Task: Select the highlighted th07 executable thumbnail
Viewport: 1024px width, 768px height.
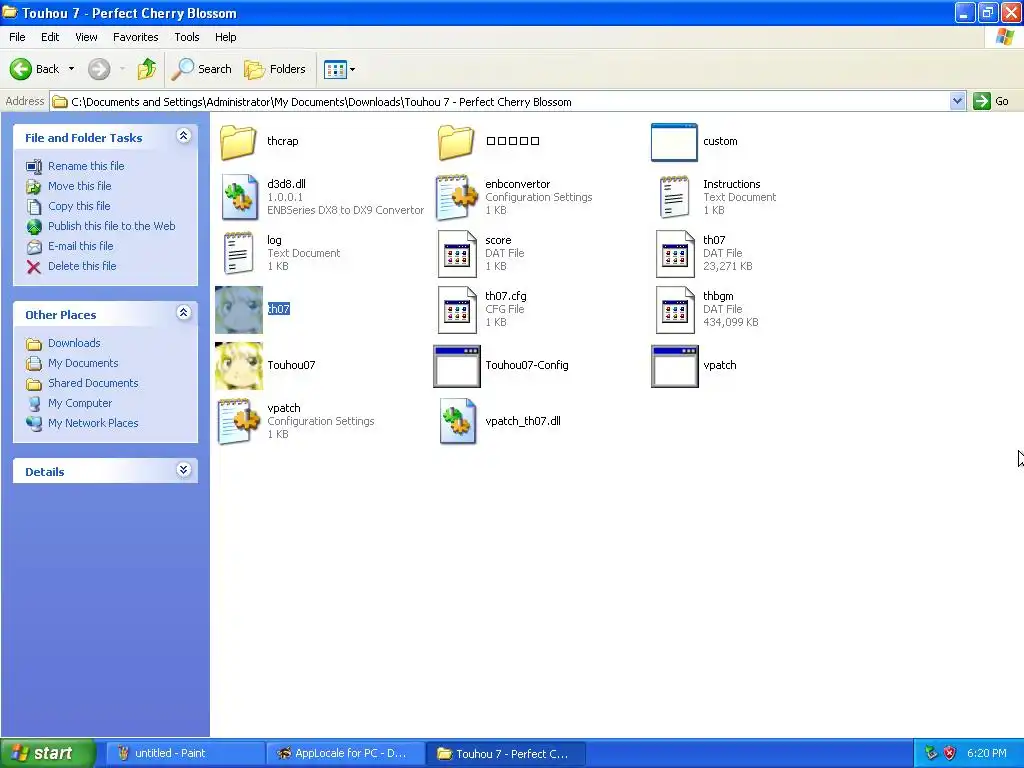Action: tap(239, 310)
